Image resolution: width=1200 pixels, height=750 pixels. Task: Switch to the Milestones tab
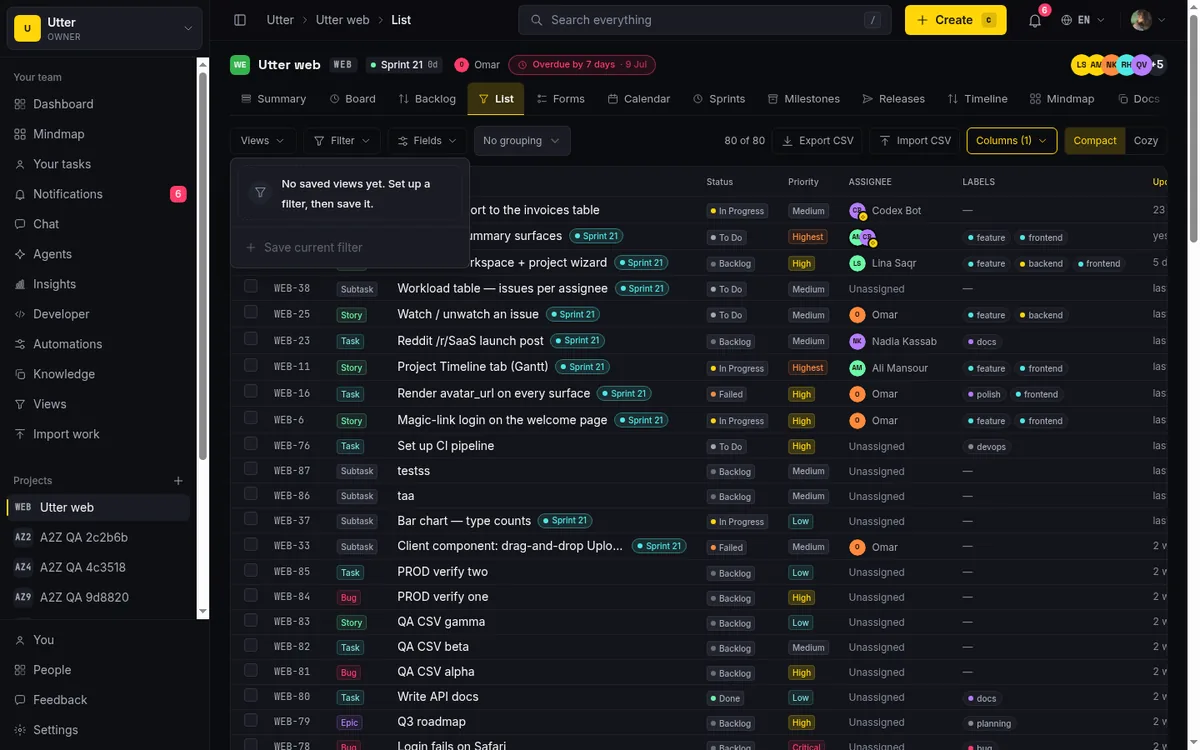[804, 99]
